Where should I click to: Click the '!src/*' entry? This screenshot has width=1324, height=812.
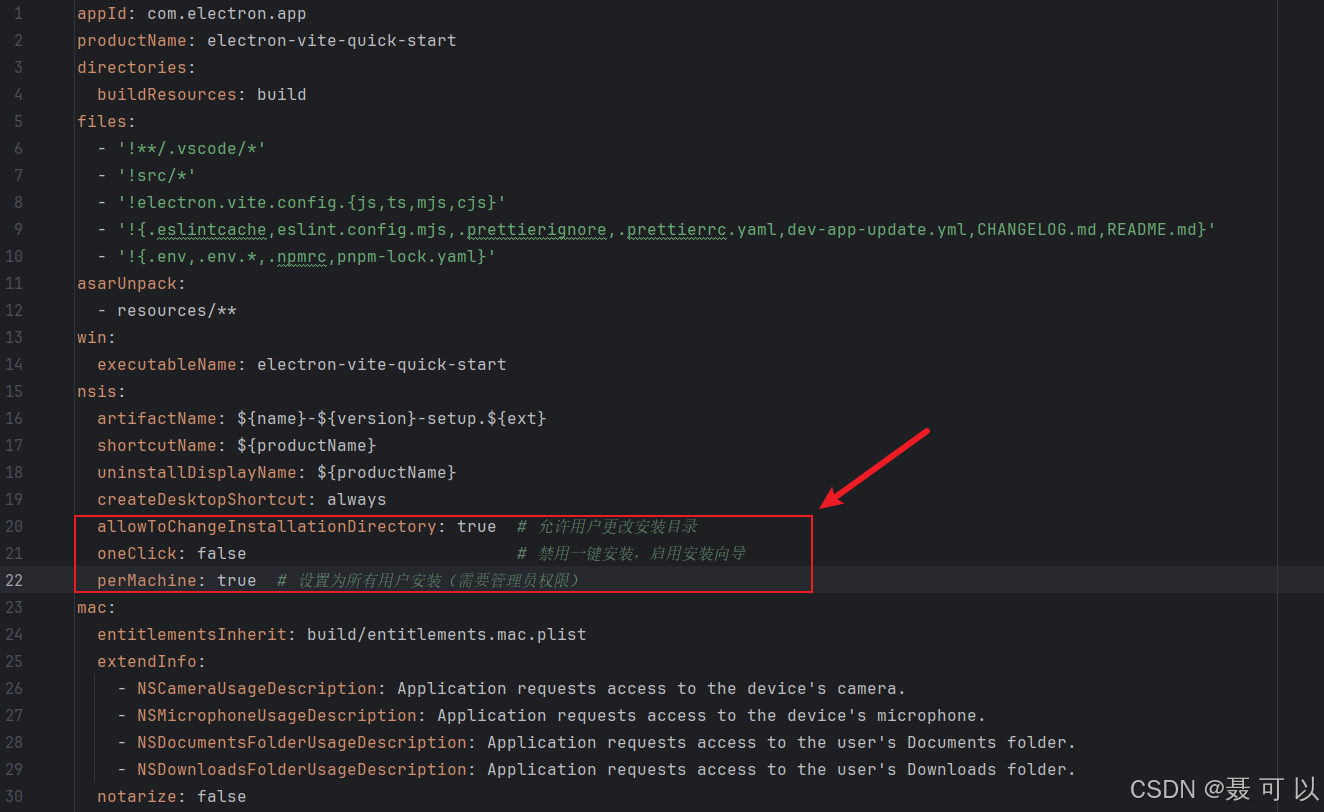pyautogui.click(x=157, y=176)
